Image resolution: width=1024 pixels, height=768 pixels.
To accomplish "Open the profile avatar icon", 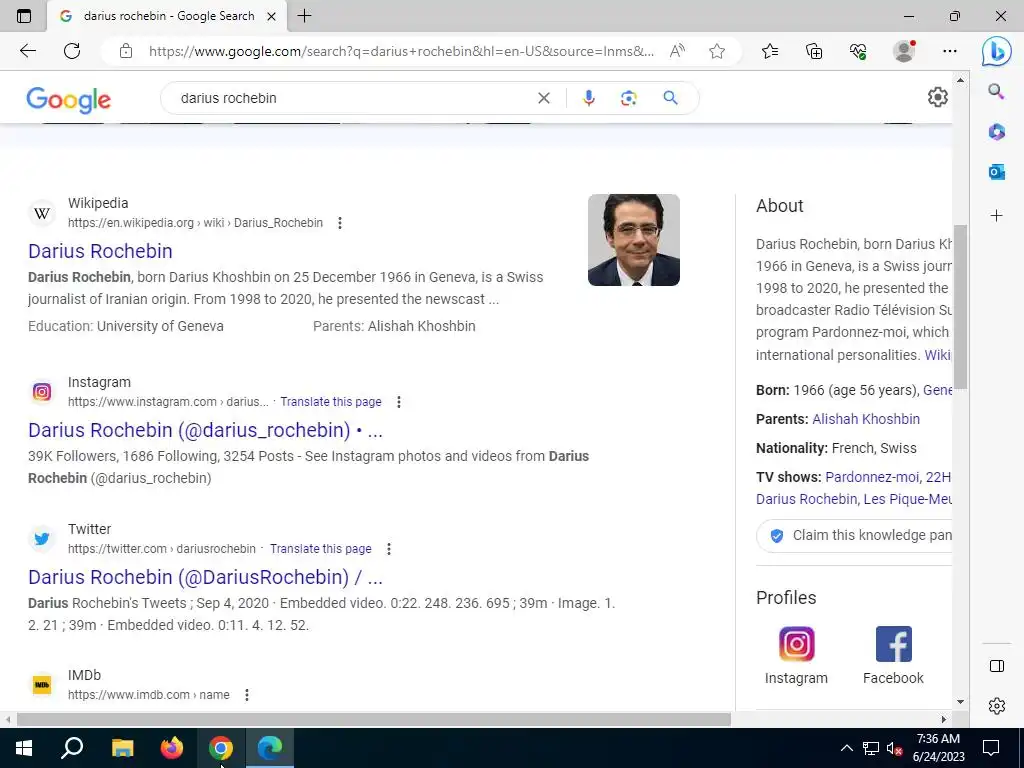I will coord(904,51).
